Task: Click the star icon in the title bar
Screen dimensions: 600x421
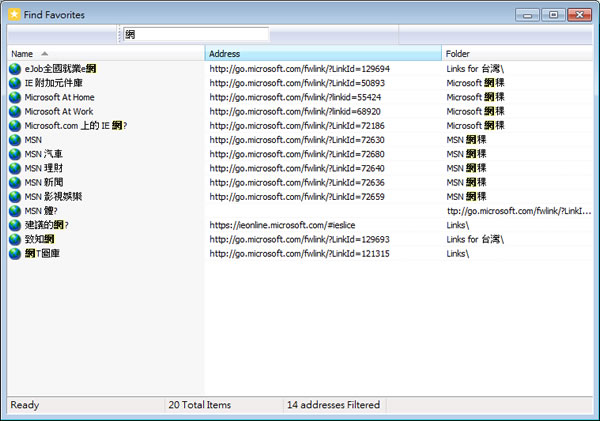Action: click(x=14, y=15)
